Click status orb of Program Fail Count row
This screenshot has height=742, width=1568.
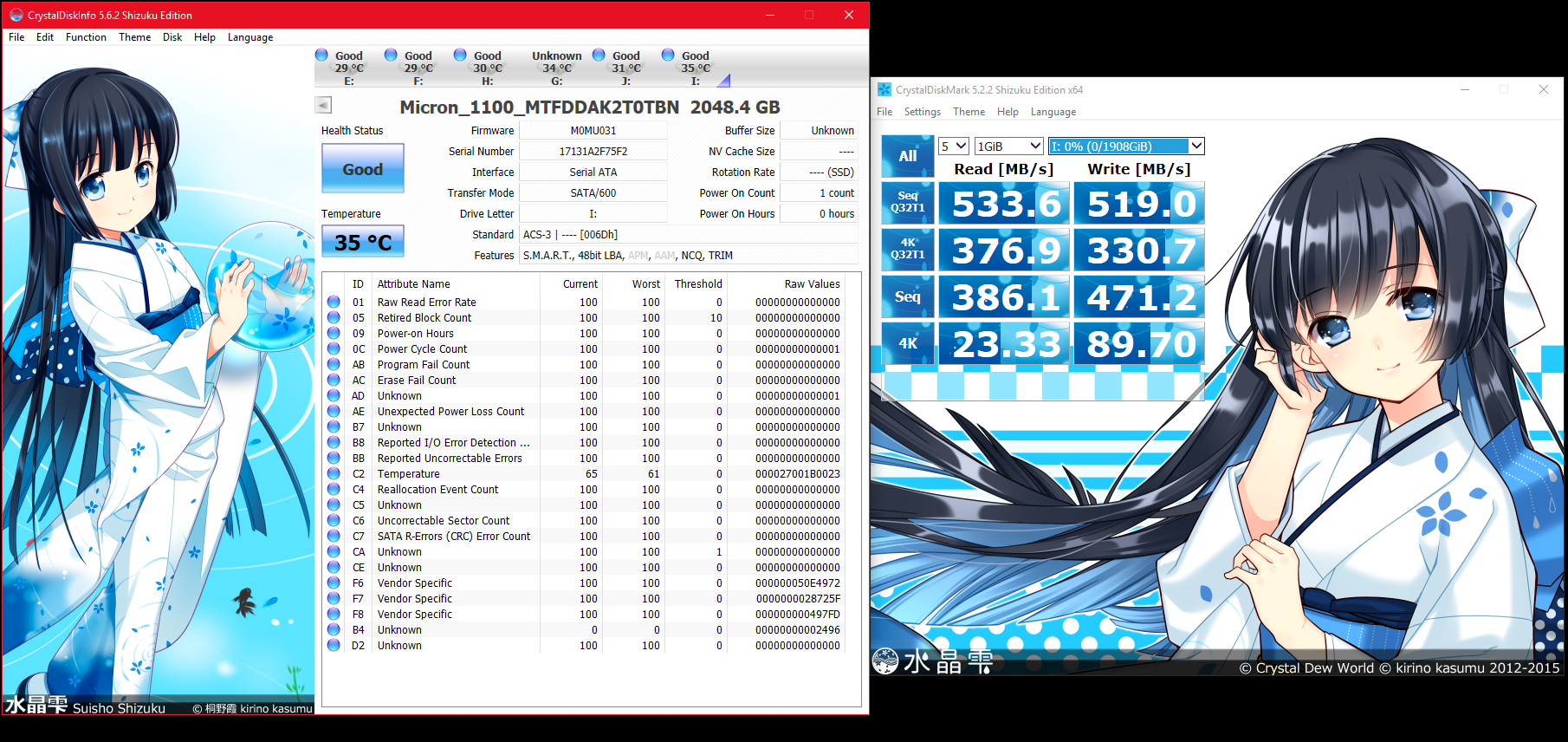coord(334,364)
